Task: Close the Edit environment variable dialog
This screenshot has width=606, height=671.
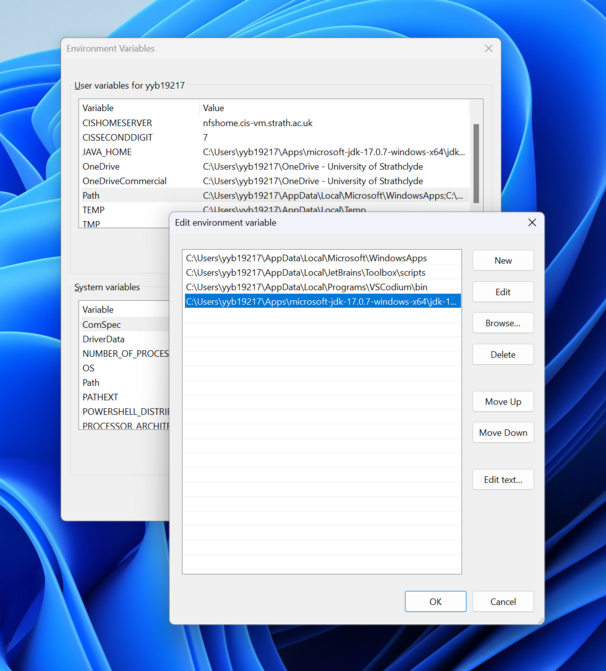Action: pos(532,222)
